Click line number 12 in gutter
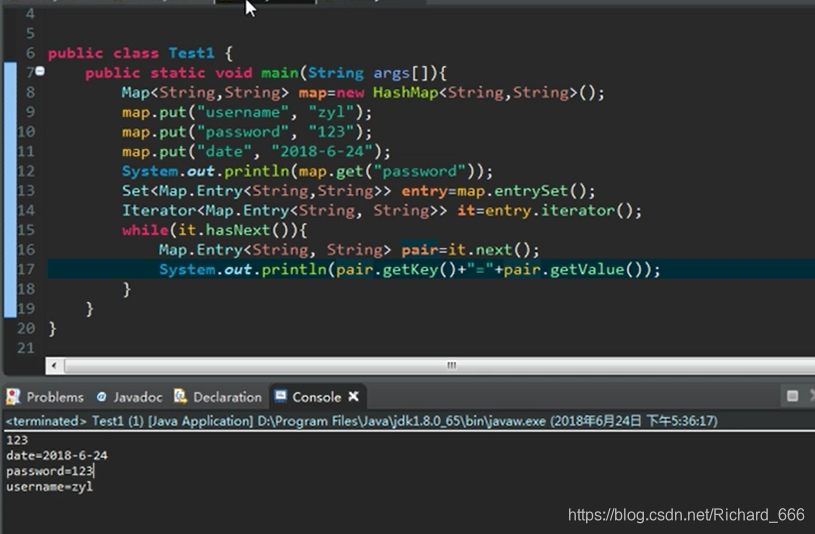The image size is (815, 534). coord(26,171)
